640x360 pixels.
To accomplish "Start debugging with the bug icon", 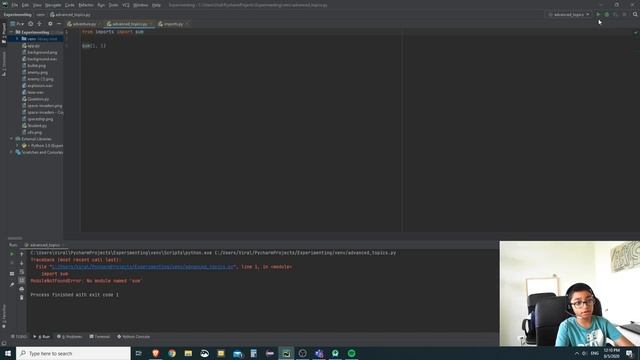I will [x=607, y=14].
